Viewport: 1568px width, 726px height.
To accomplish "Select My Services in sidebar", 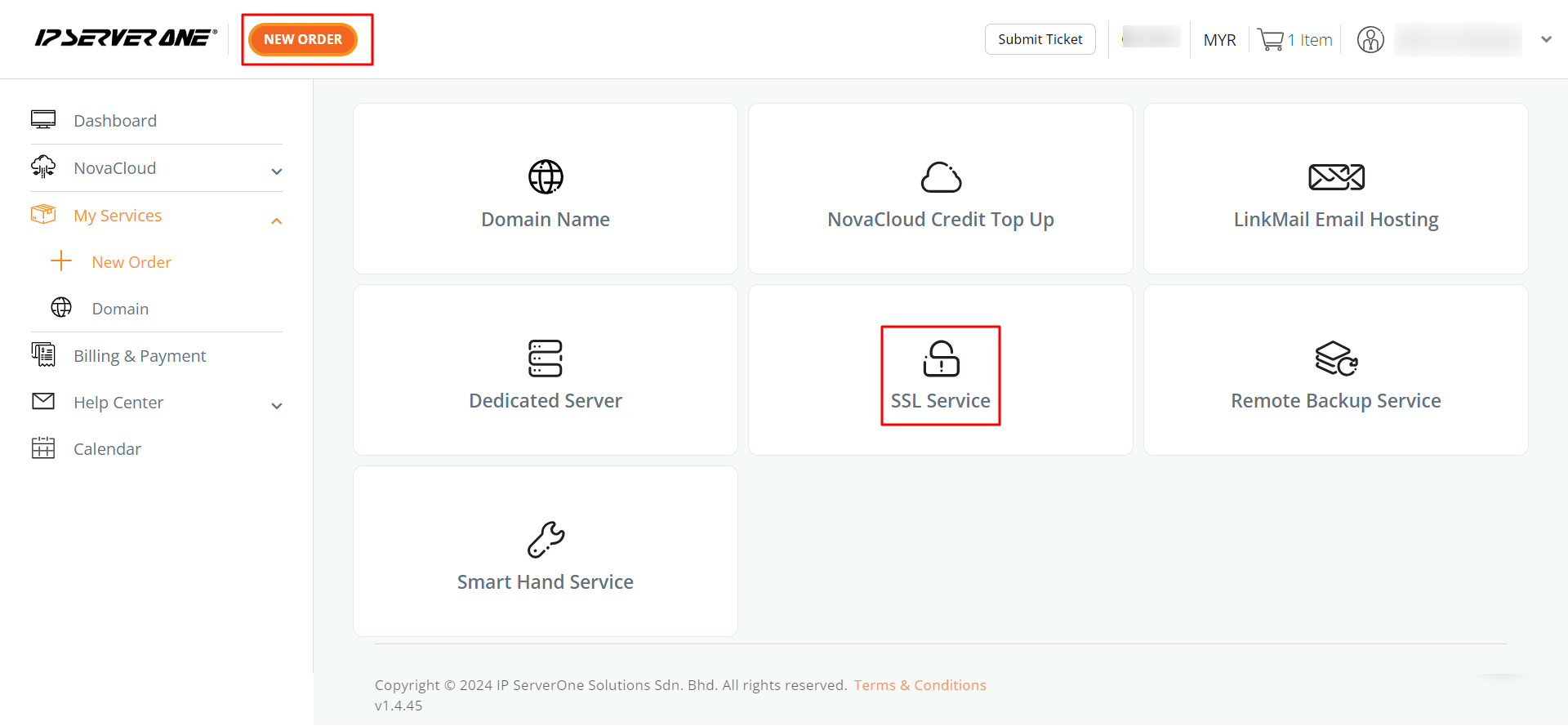I will point(118,216).
